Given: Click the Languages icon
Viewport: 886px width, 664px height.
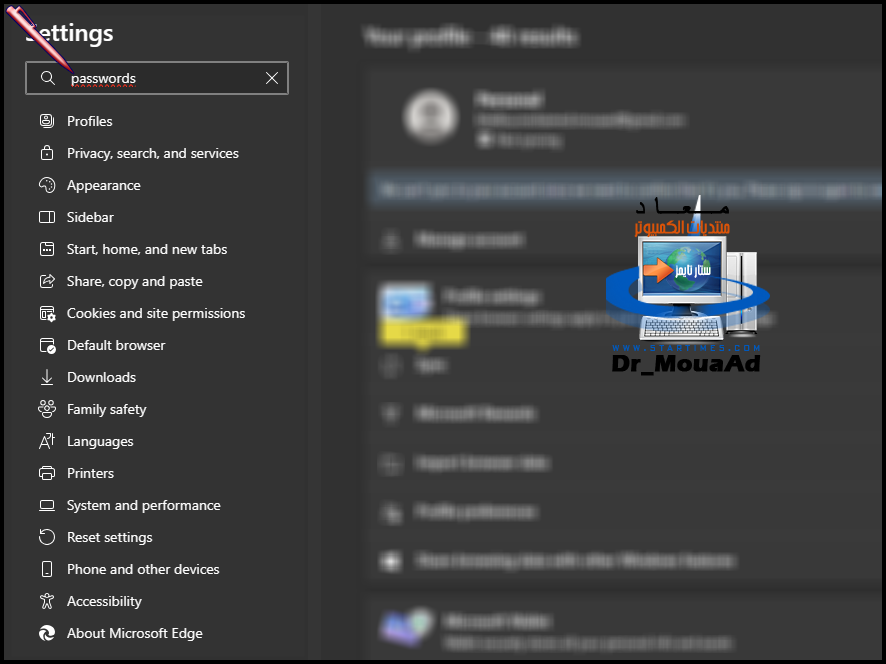Looking at the screenshot, I should (47, 441).
